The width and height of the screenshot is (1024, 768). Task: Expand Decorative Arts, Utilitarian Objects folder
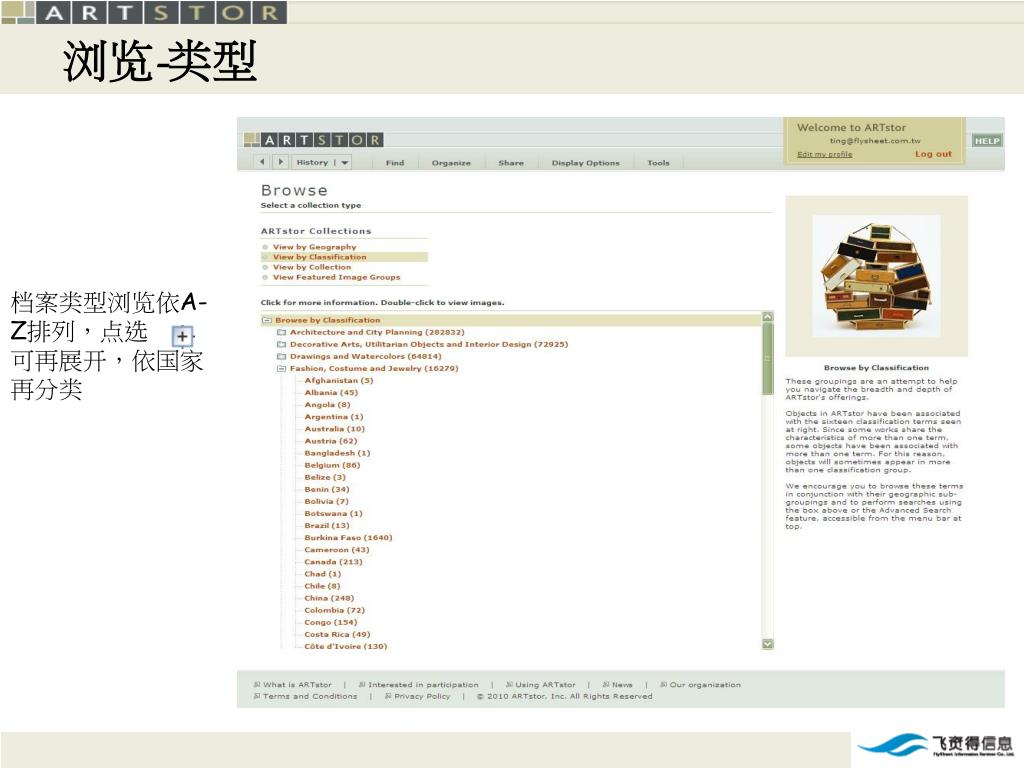281,344
